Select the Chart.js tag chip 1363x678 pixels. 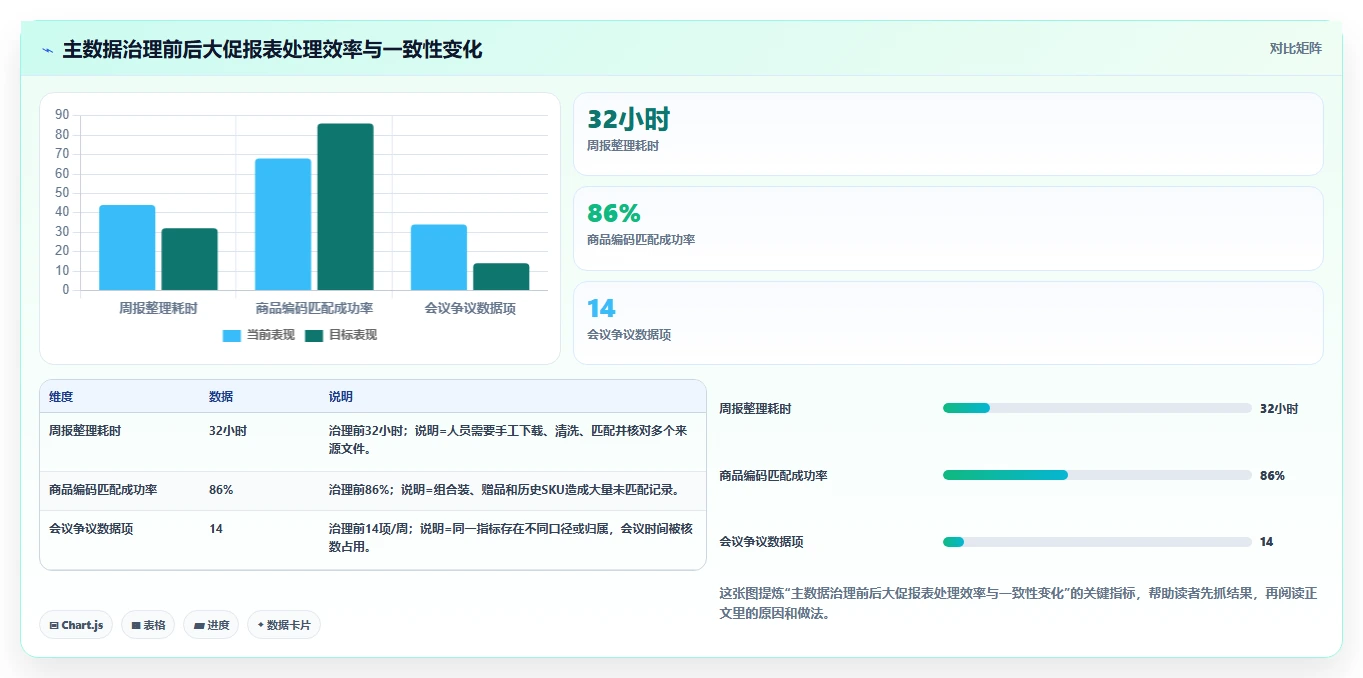[x=76, y=625]
